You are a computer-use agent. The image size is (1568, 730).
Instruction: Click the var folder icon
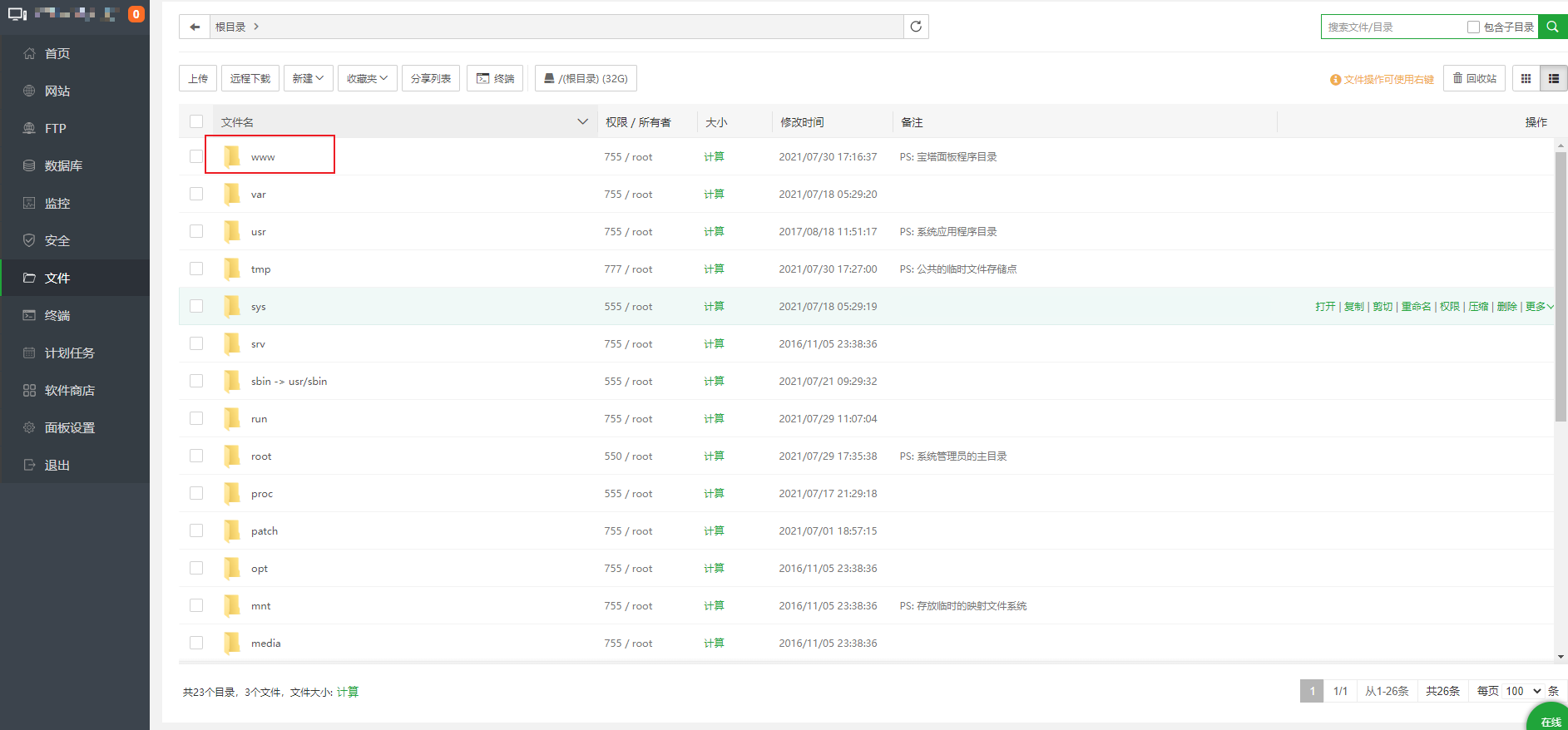[232, 194]
